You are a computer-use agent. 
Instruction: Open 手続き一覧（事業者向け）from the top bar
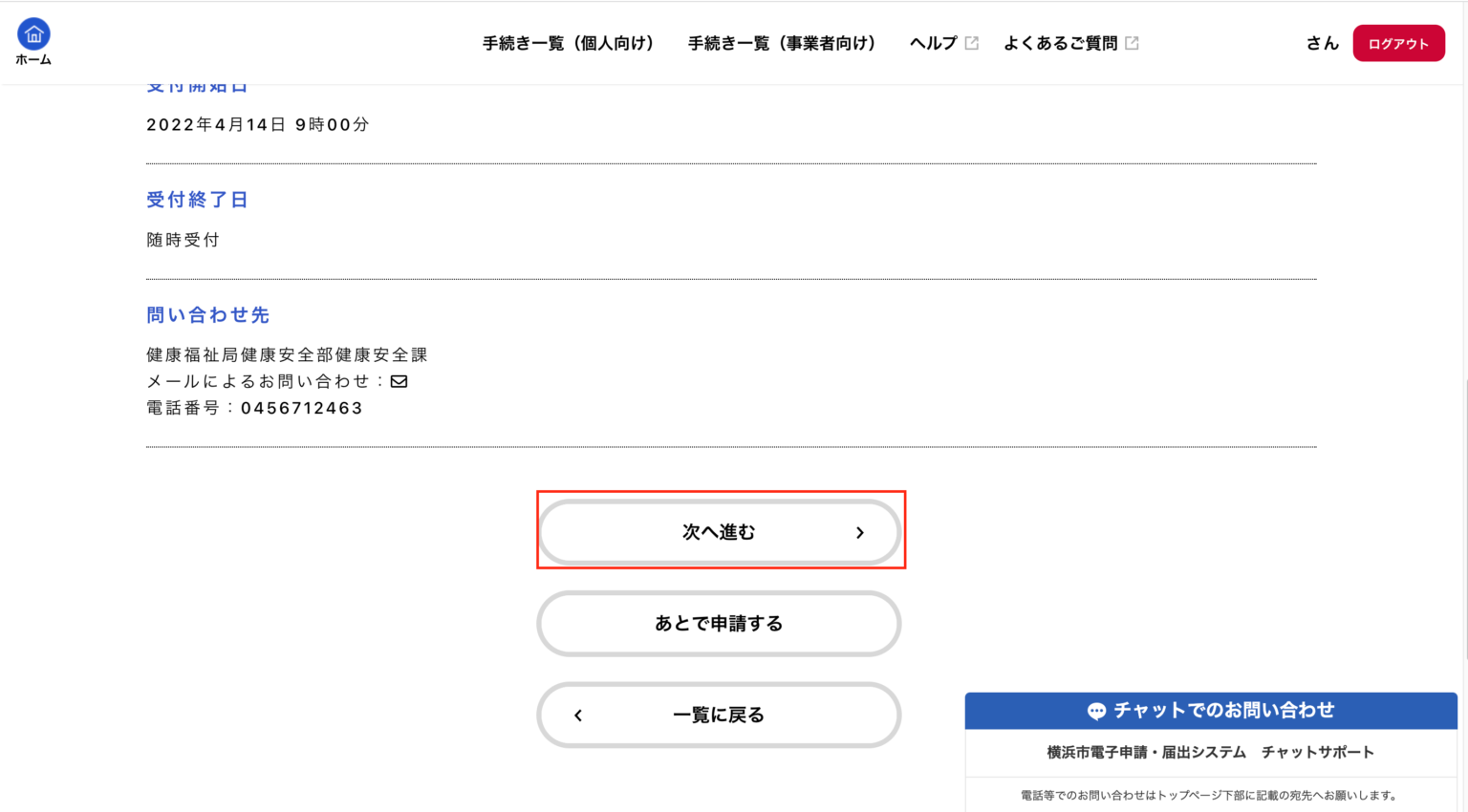coord(782,43)
